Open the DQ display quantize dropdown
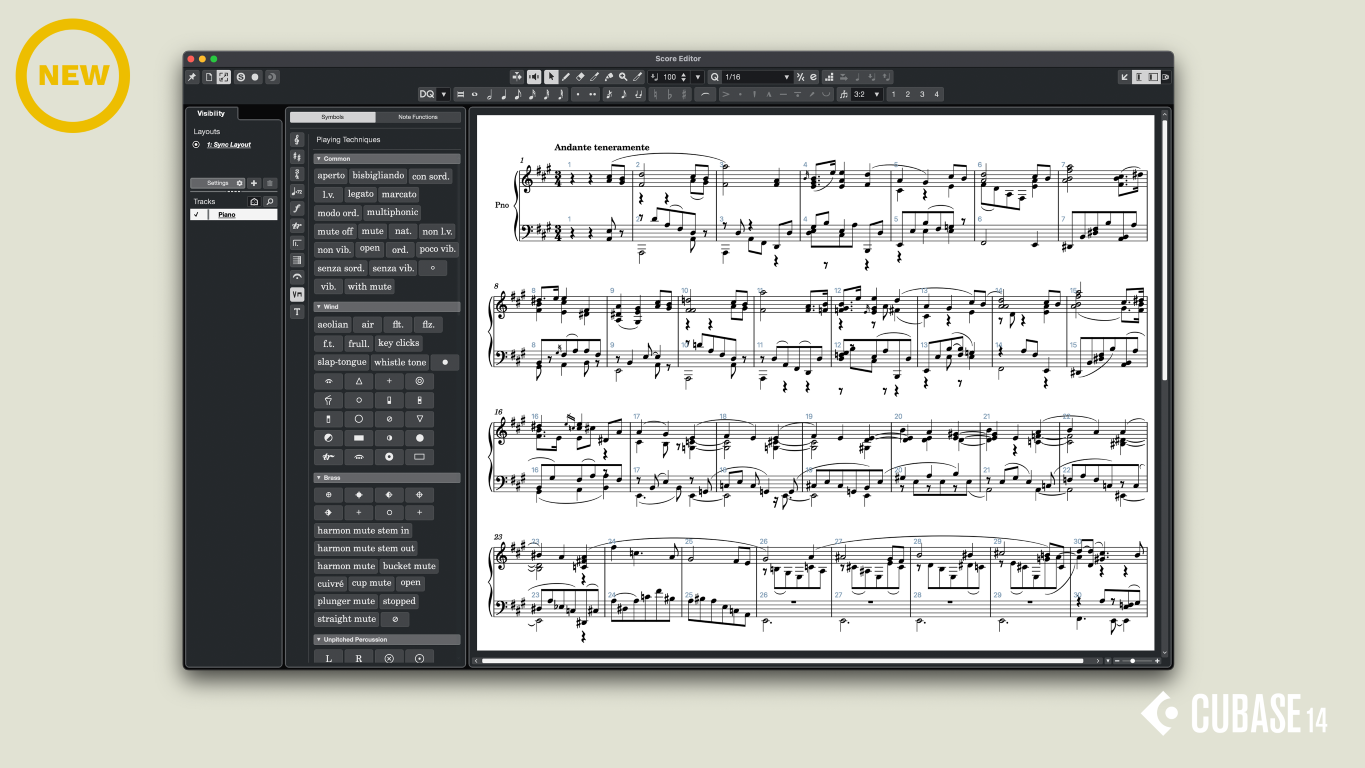Image resolution: width=1365 pixels, height=768 pixels. [444, 94]
